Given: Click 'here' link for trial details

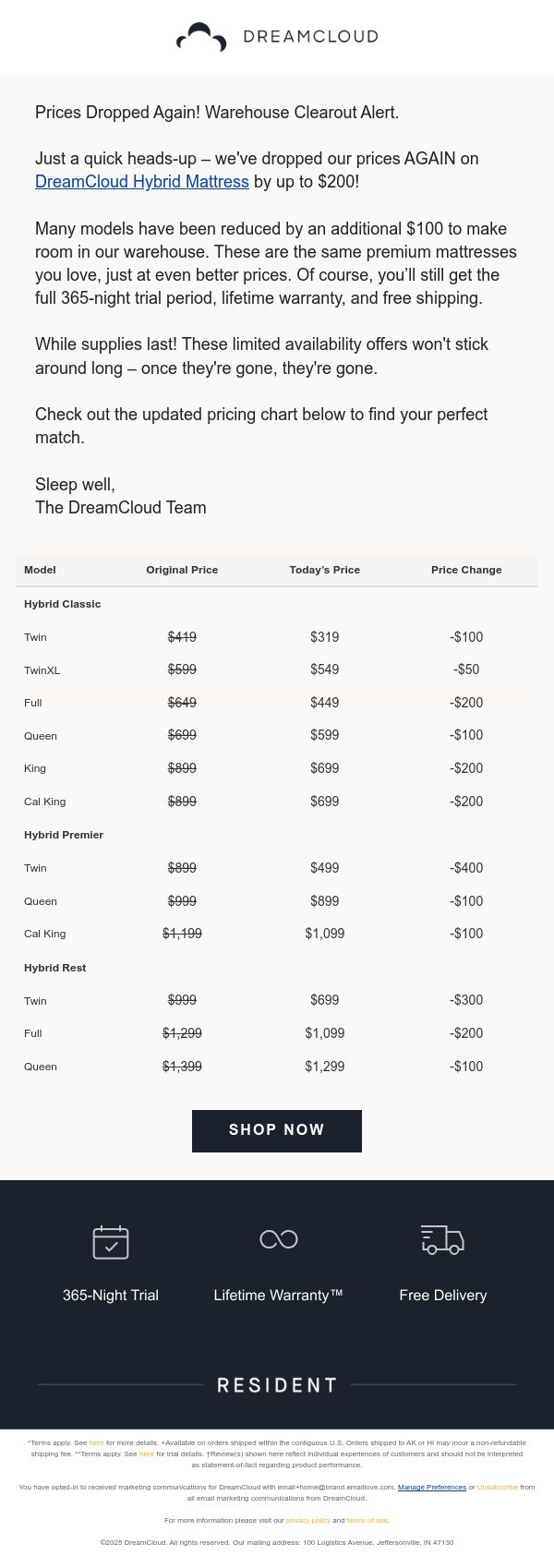Looking at the screenshot, I should click(x=147, y=1454).
